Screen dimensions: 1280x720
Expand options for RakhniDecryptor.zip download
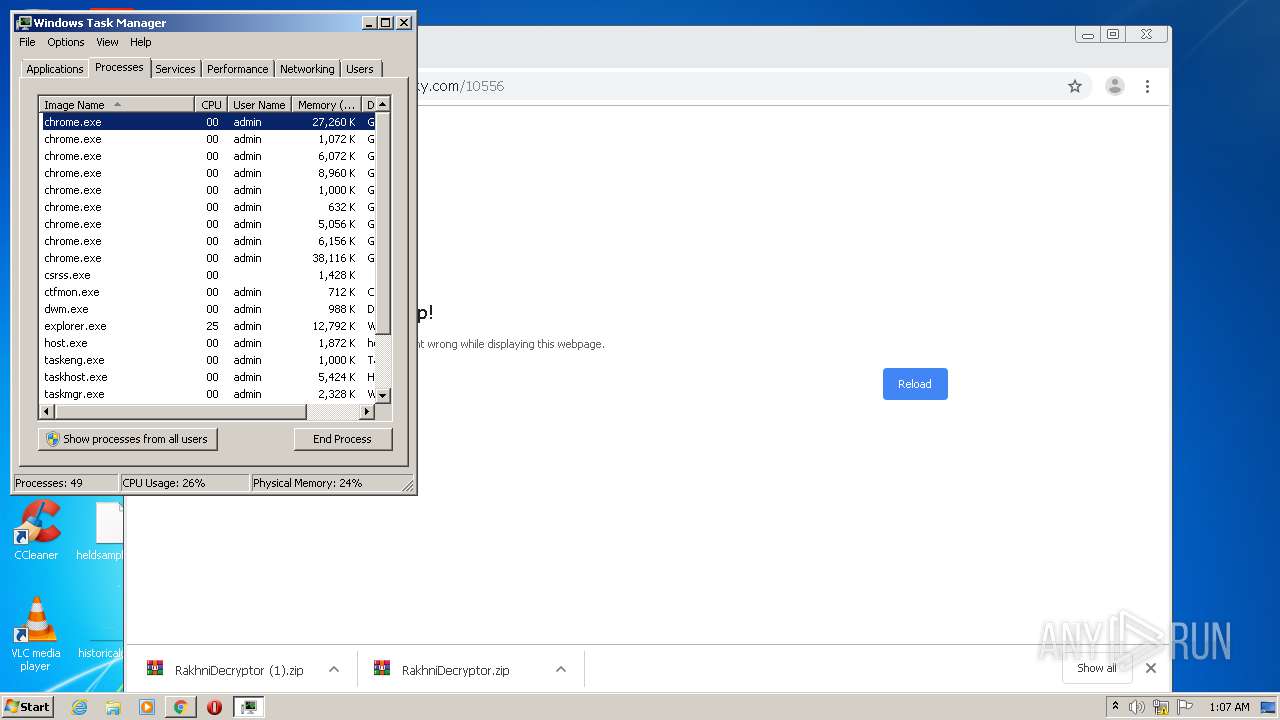click(561, 670)
